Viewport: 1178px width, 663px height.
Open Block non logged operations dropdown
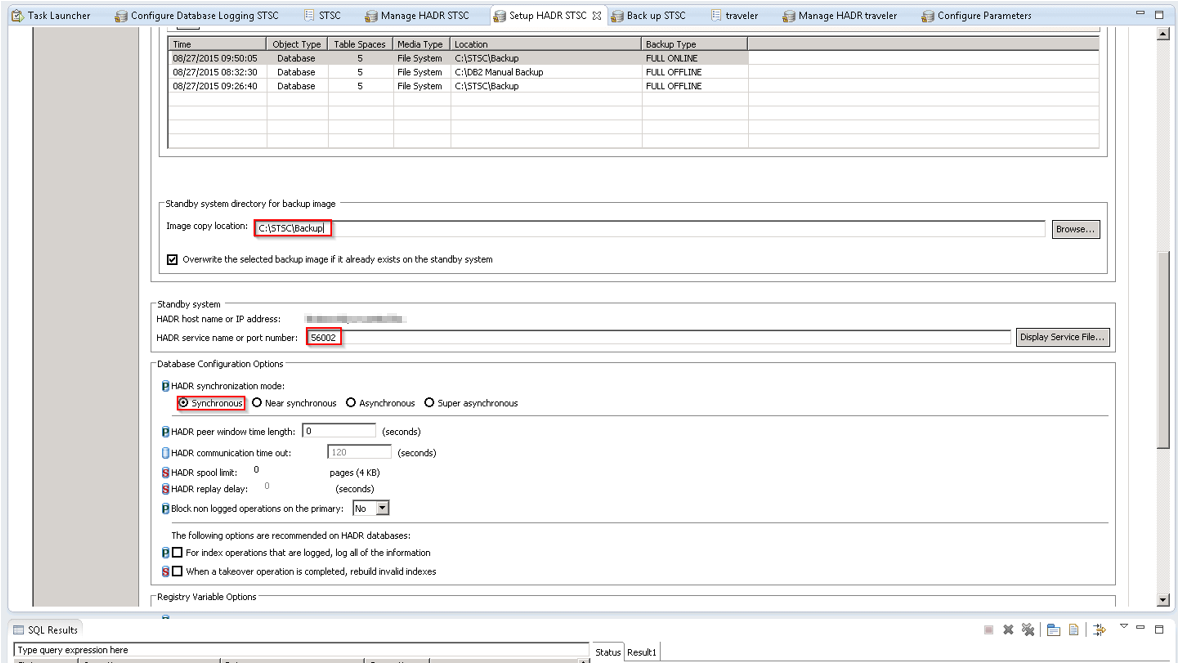(380, 508)
